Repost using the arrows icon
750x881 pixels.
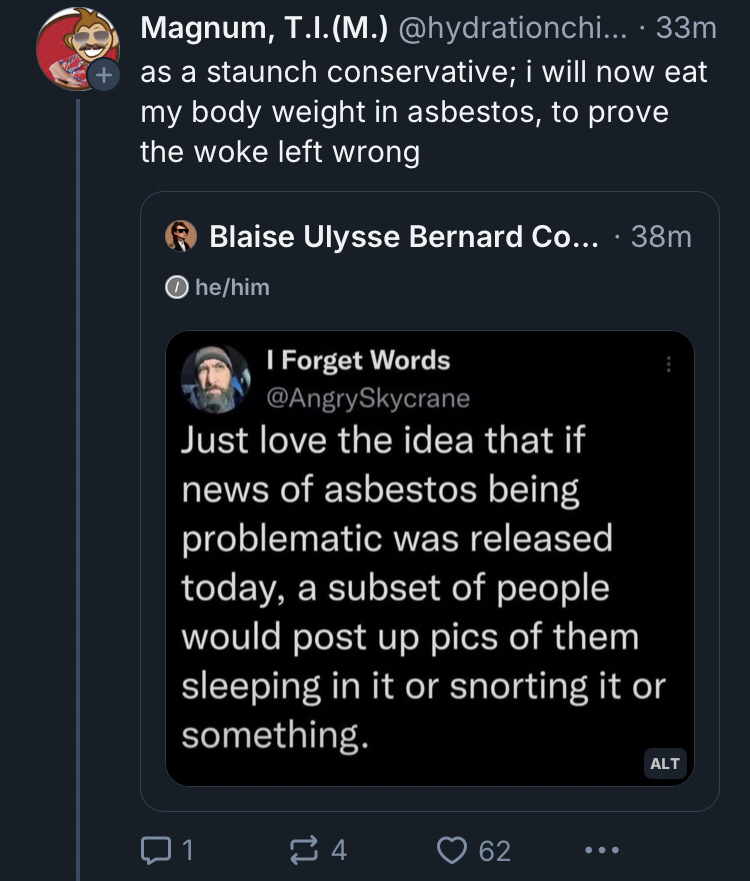coord(301,850)
